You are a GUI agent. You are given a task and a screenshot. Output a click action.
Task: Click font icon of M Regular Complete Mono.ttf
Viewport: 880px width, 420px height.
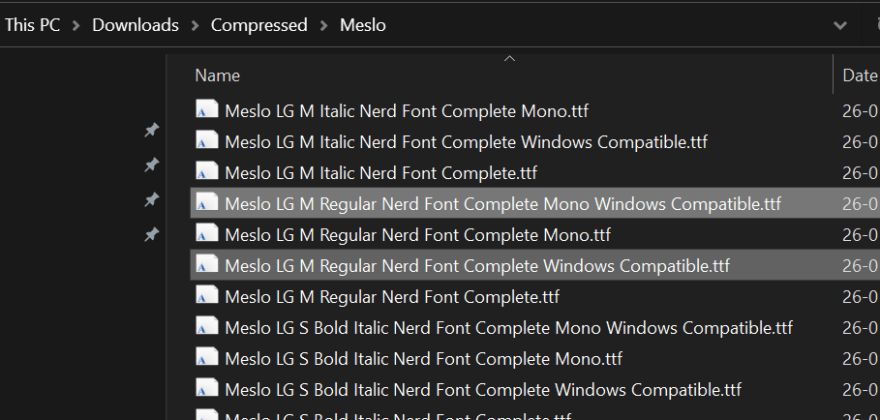(207, 231)
